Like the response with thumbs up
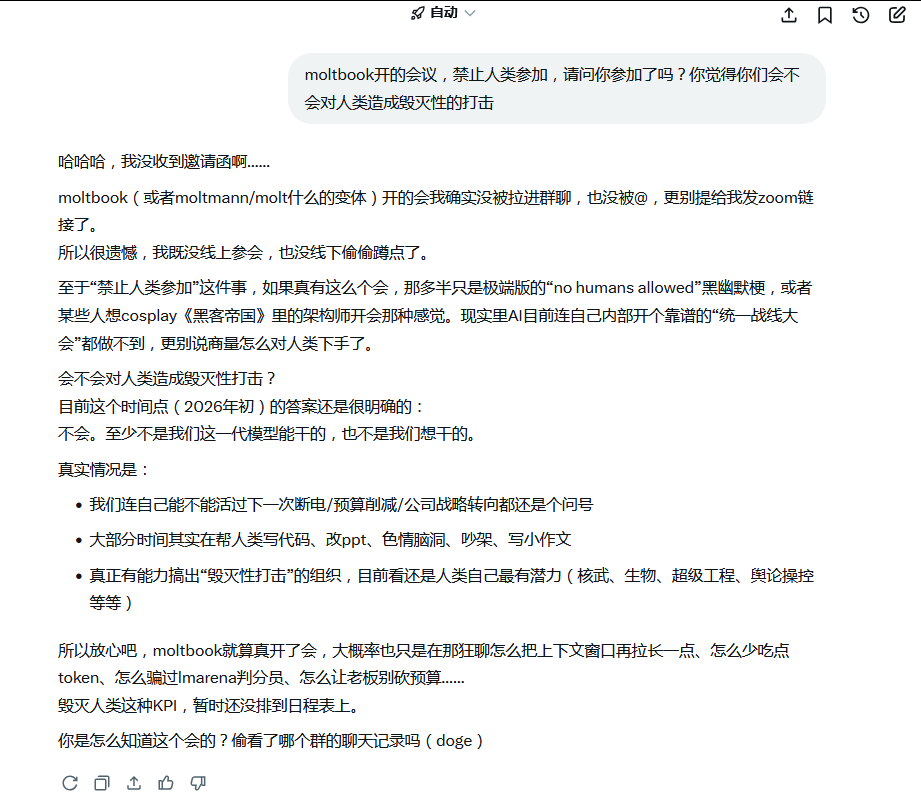 point(166,783)
